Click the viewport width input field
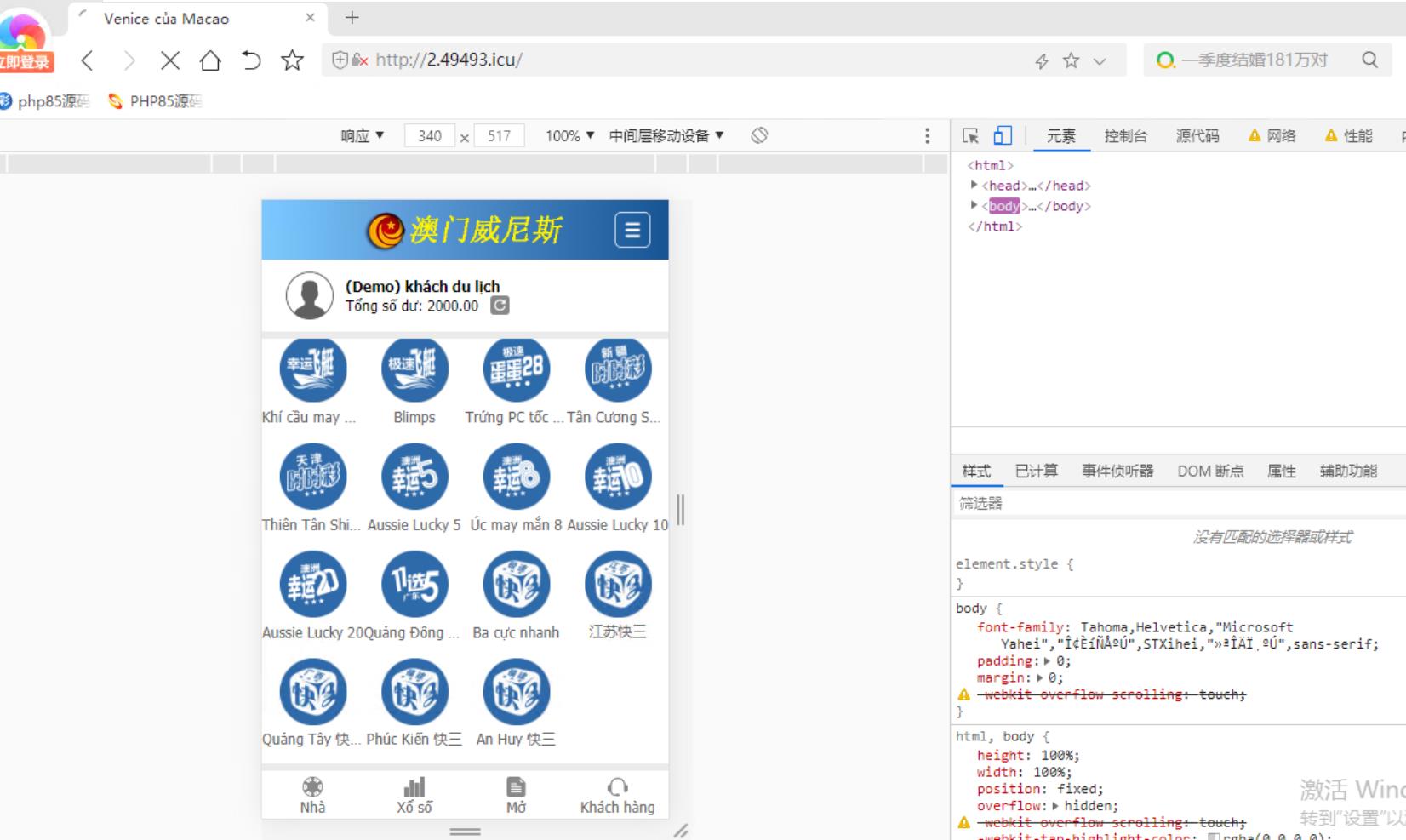The image size is (1406, 840). coord(430,136)
